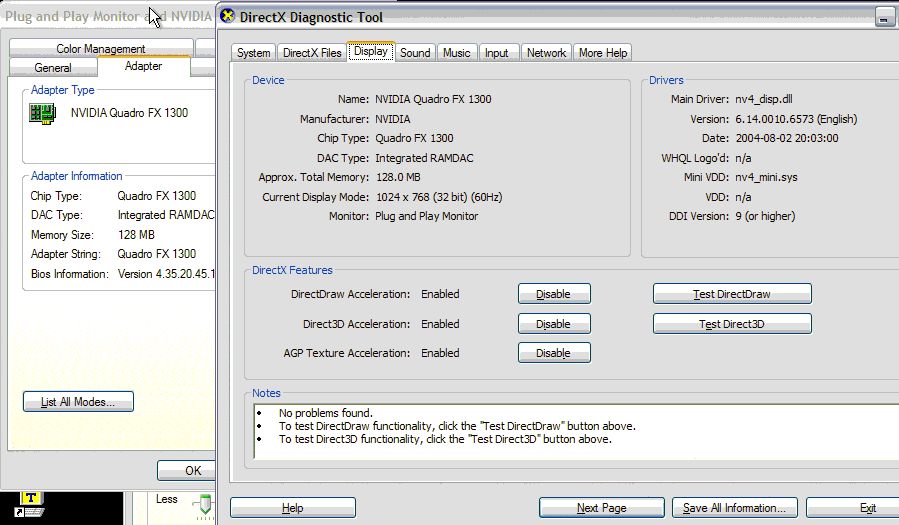Click the NVIDIA adapter card icon

click(x=42, y=113)
